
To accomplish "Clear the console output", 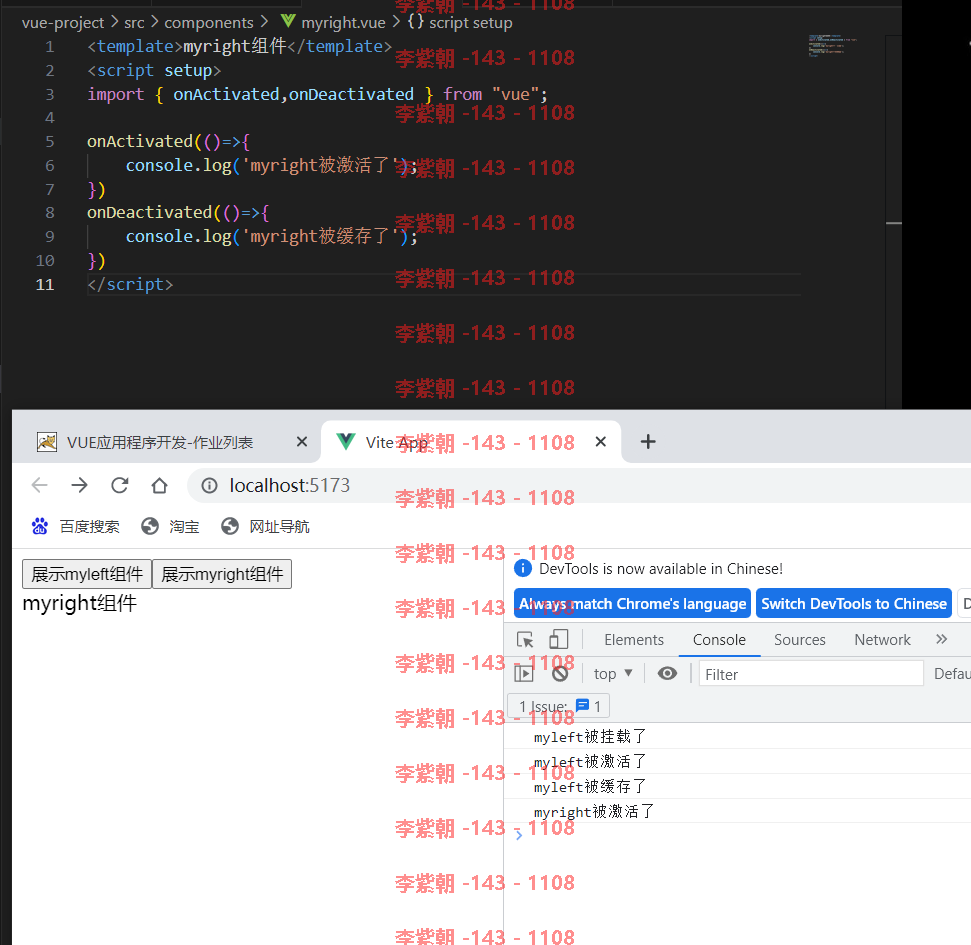I will tap(560, 673).
